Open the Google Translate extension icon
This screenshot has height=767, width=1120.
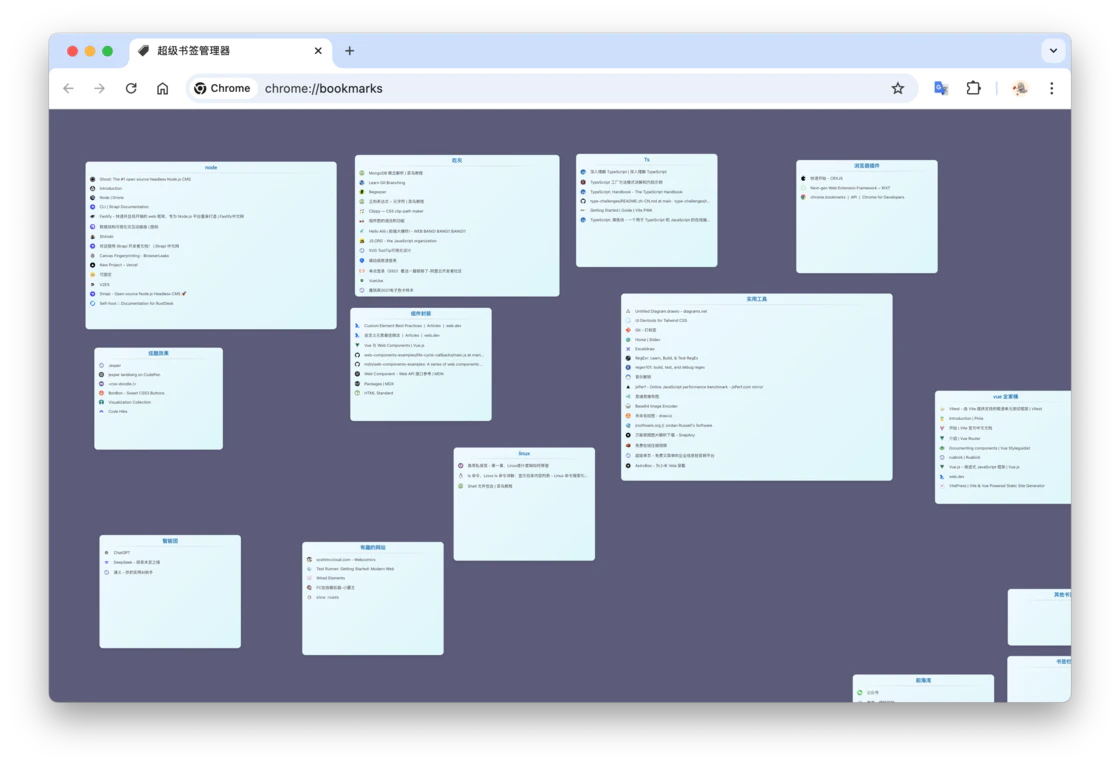(x=940, y=88)
